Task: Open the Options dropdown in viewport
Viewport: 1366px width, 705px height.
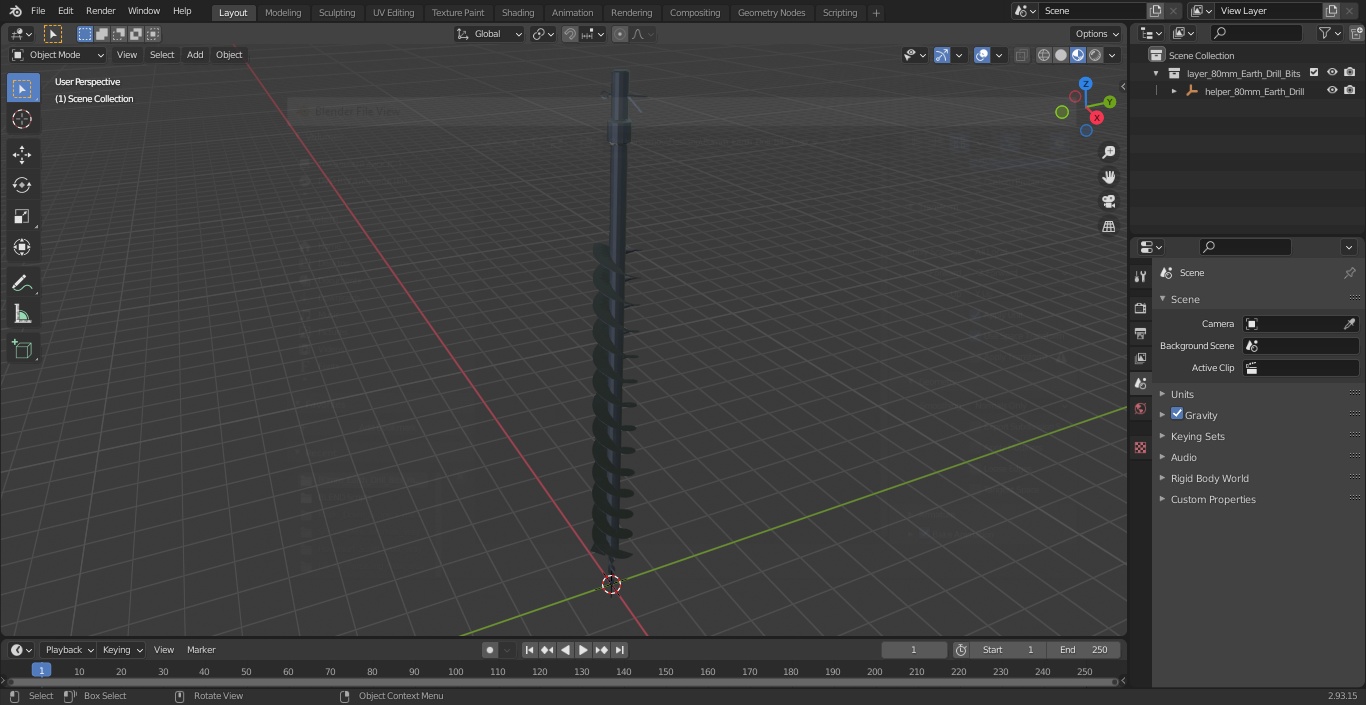Action: 1097,34
